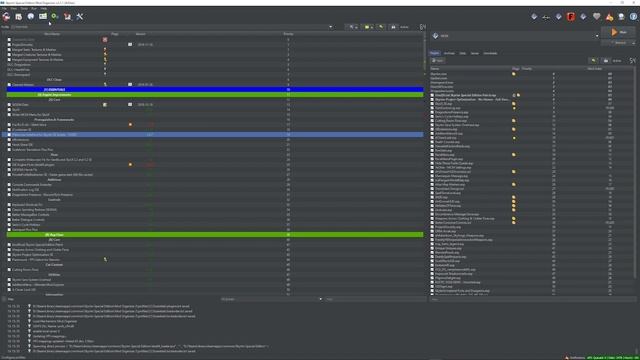This screenshot has height=360, width=640.
Task: Toggle SkyUI_SE.esp plugin checkbox
Action: (x=432, y=104)
